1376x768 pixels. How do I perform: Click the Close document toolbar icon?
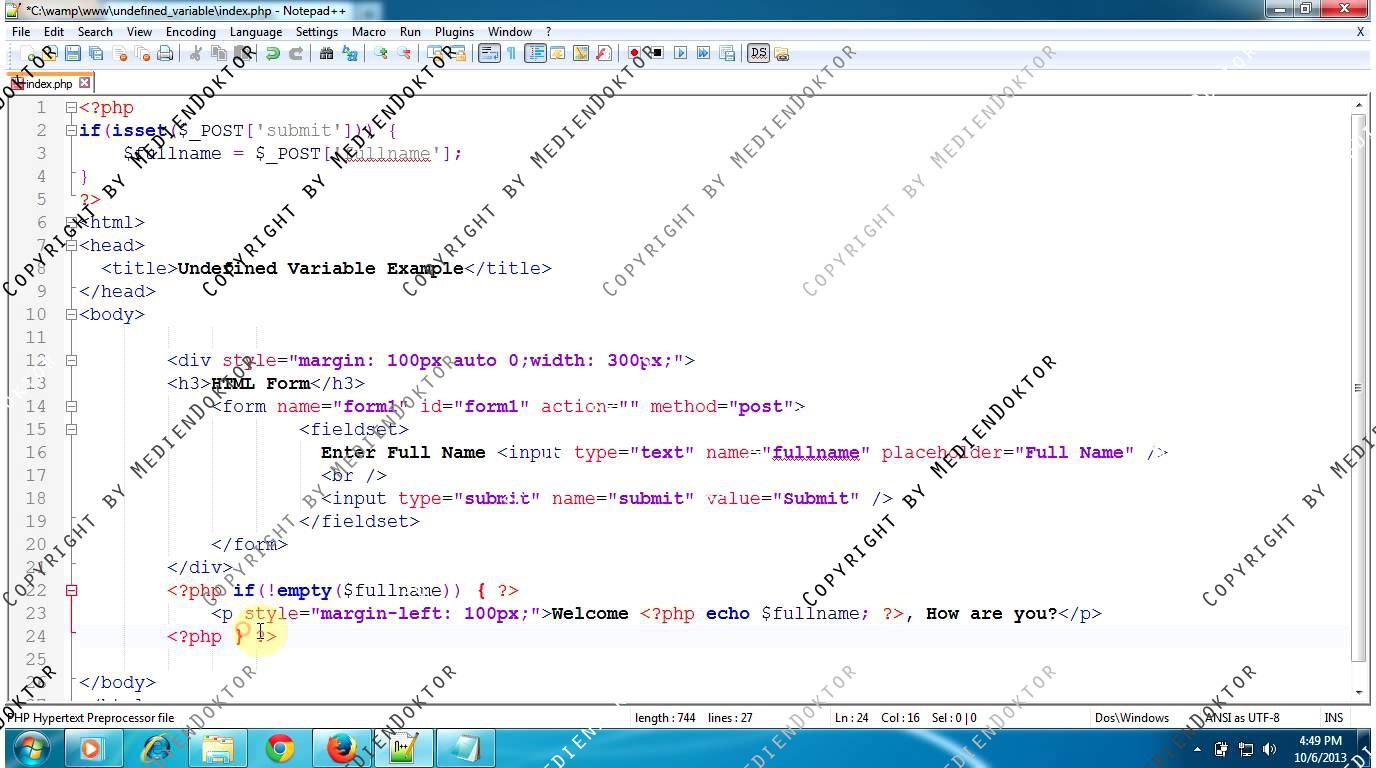[119, 53]
